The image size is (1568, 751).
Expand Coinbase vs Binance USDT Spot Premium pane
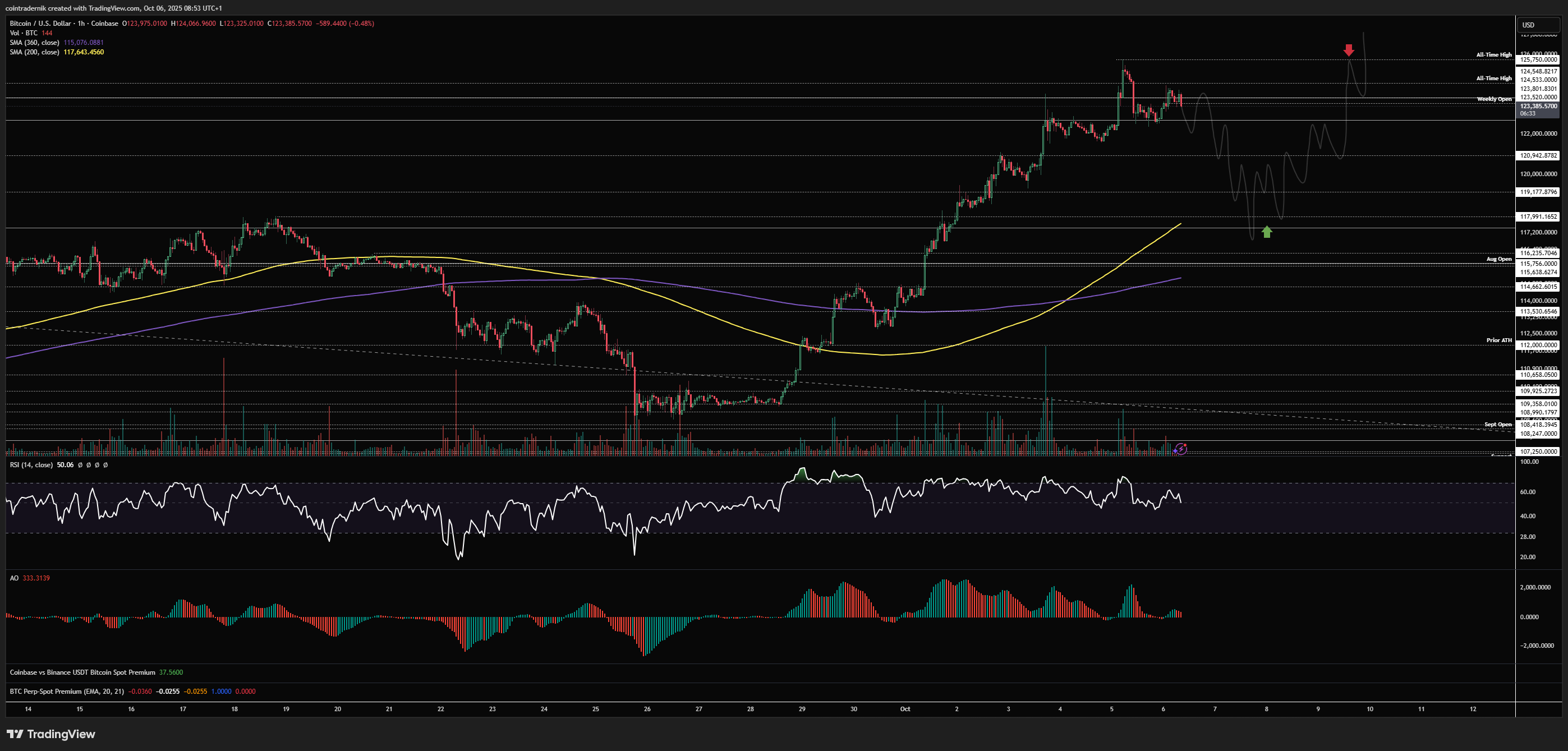(82, 672)
